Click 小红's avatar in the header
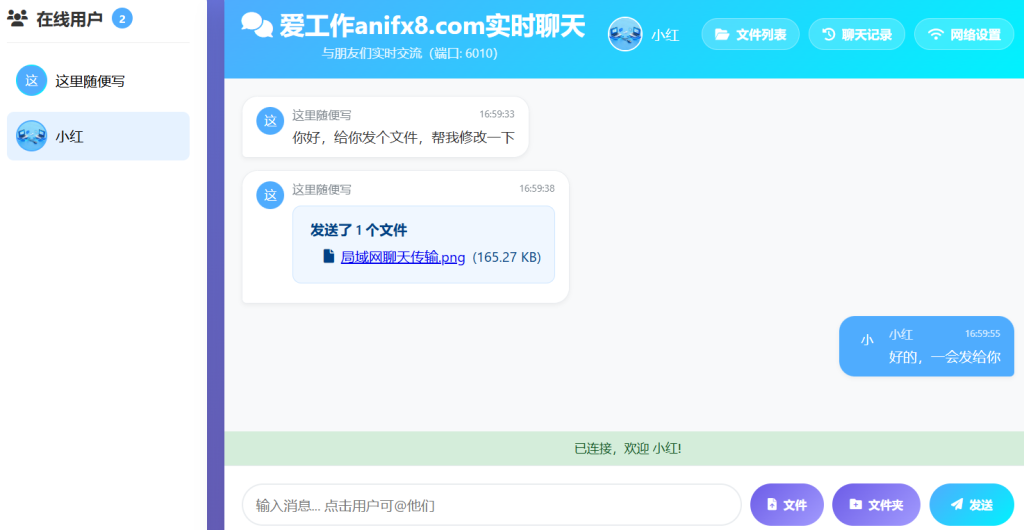Screen dimensions: 1024x530 625,35
